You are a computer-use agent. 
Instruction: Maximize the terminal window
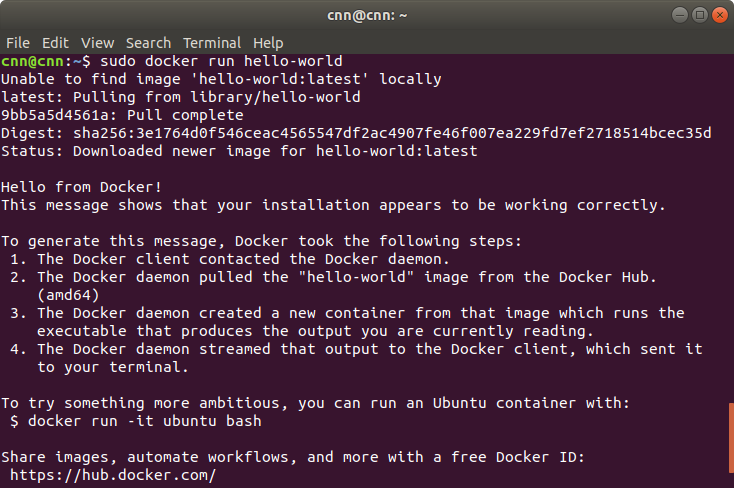click(x=700, y=15)
